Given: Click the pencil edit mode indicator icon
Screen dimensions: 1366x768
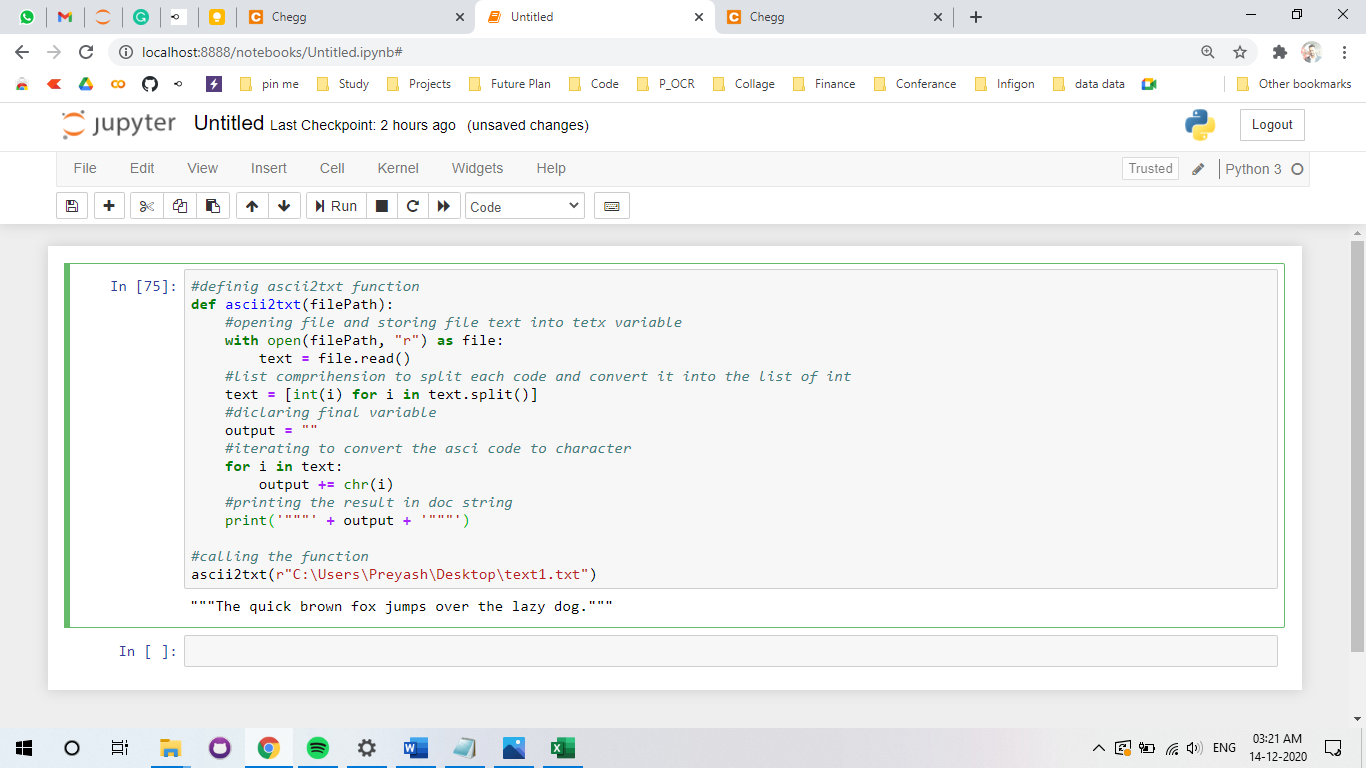Looking at the screenshot, I should pyautogui.click(x=1198, y=169).
